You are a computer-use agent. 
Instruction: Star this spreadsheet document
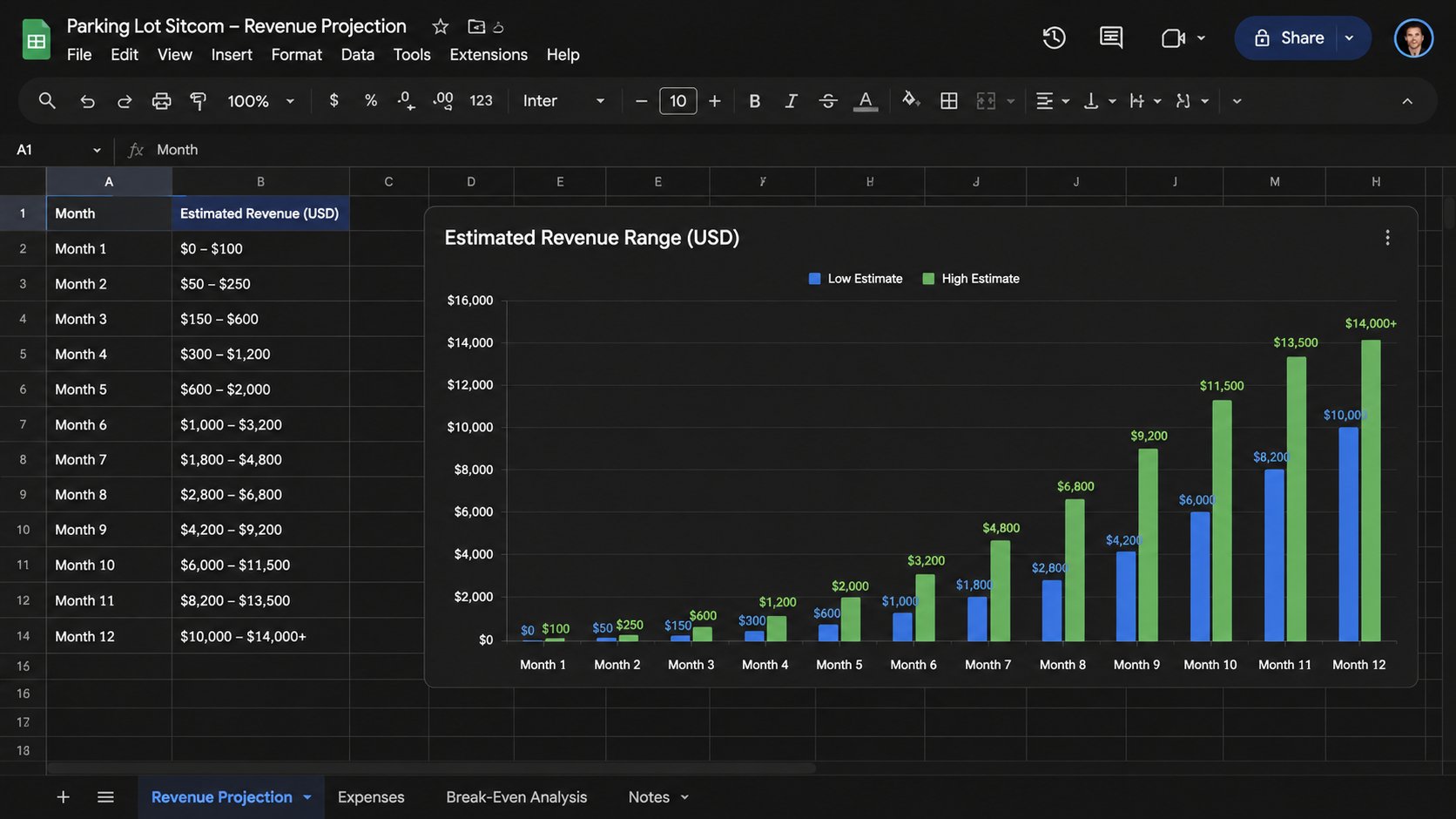point(441,26)
